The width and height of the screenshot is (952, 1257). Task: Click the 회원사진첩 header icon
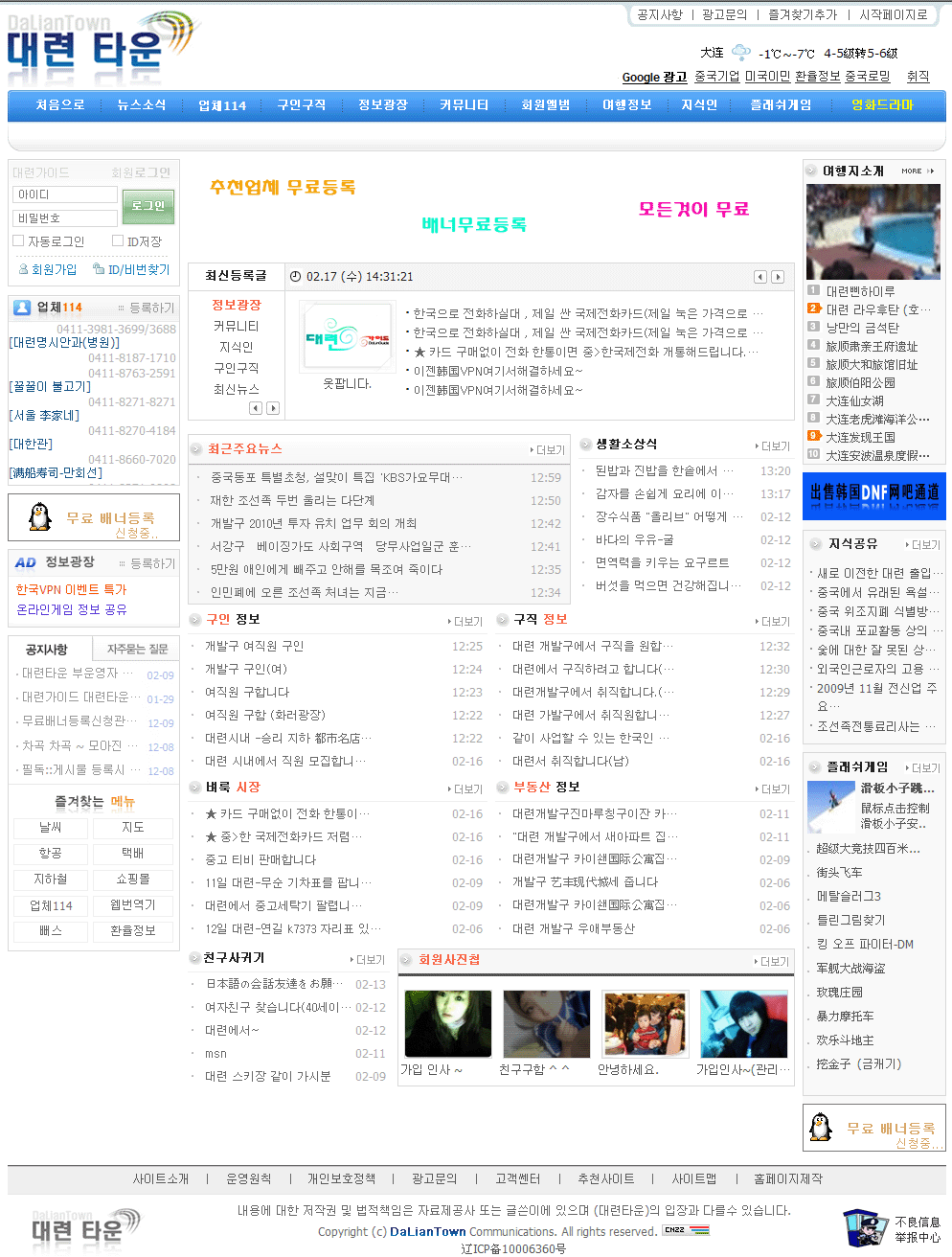(407, 959)
